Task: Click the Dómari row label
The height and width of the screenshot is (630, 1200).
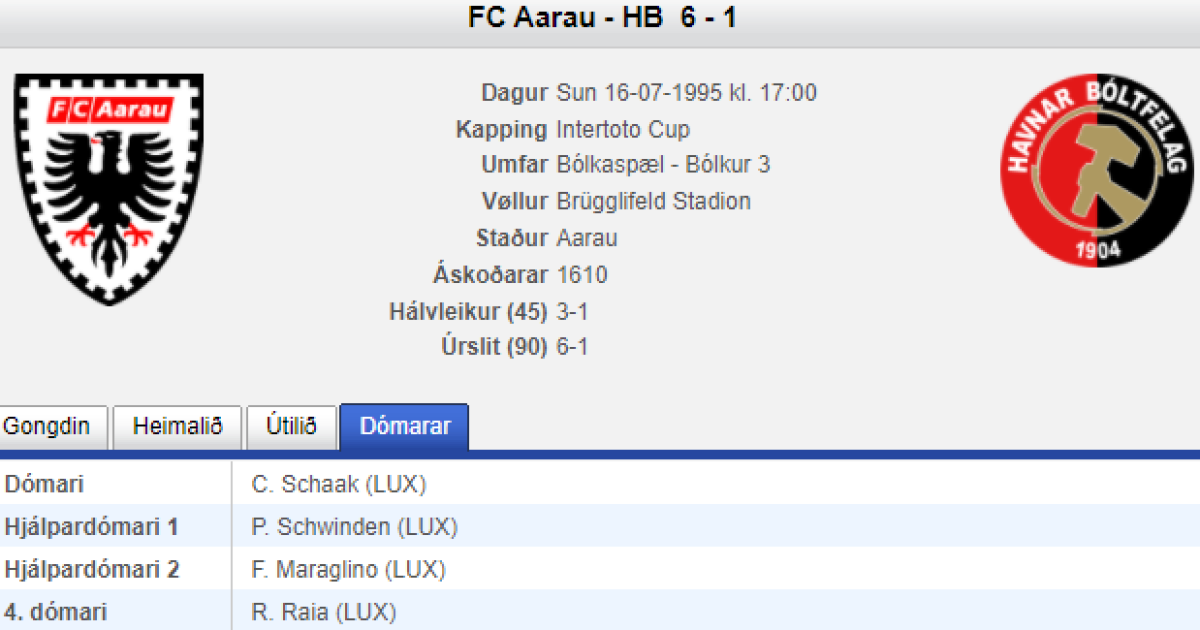Action: click(45, 485)
